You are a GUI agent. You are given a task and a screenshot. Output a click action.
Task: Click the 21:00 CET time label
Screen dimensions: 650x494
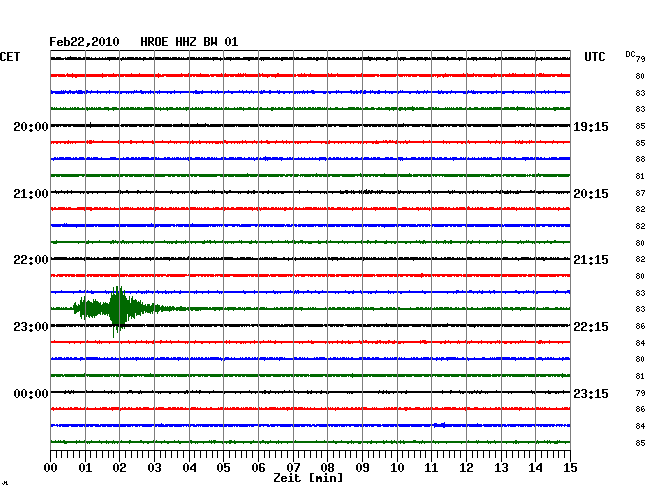[31, 194]
